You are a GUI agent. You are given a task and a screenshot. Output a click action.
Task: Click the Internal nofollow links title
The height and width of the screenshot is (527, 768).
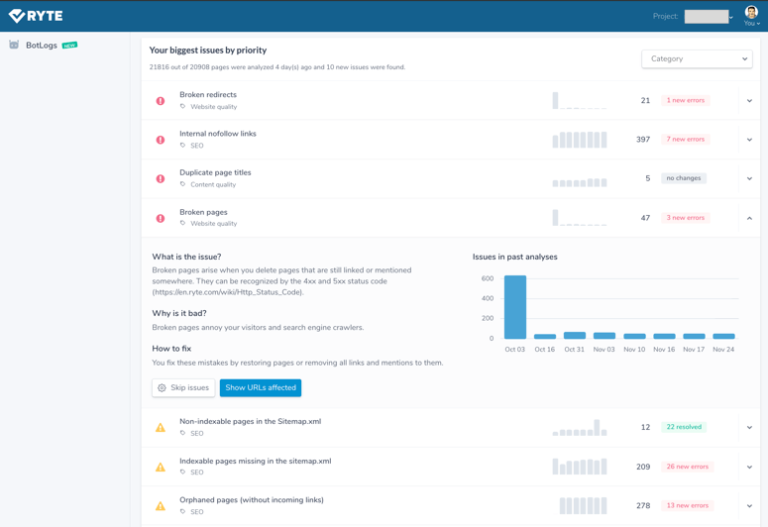pyautogui.click(x=217, y=134)
